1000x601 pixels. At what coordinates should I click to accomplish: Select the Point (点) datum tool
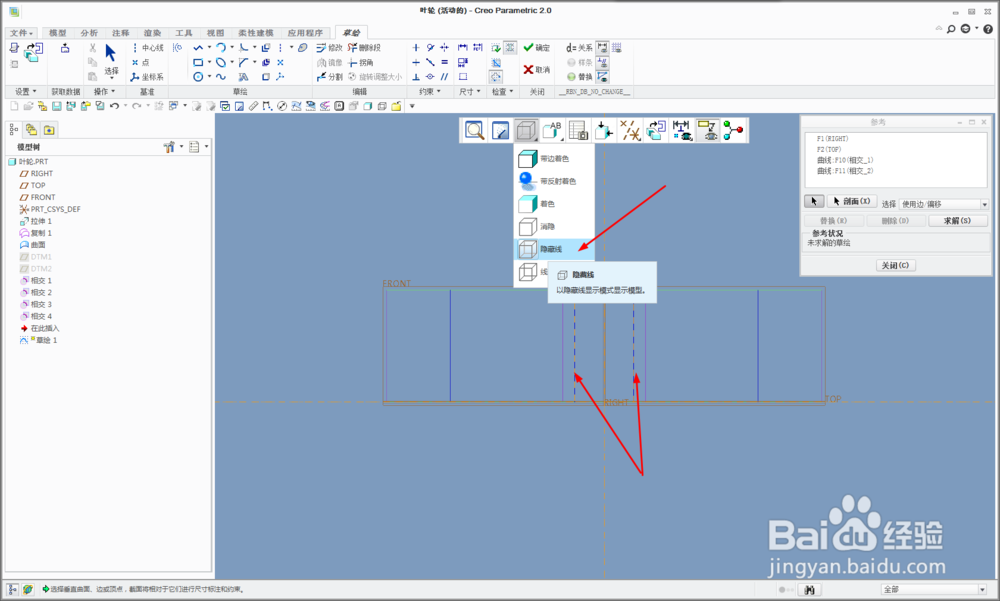140,63
